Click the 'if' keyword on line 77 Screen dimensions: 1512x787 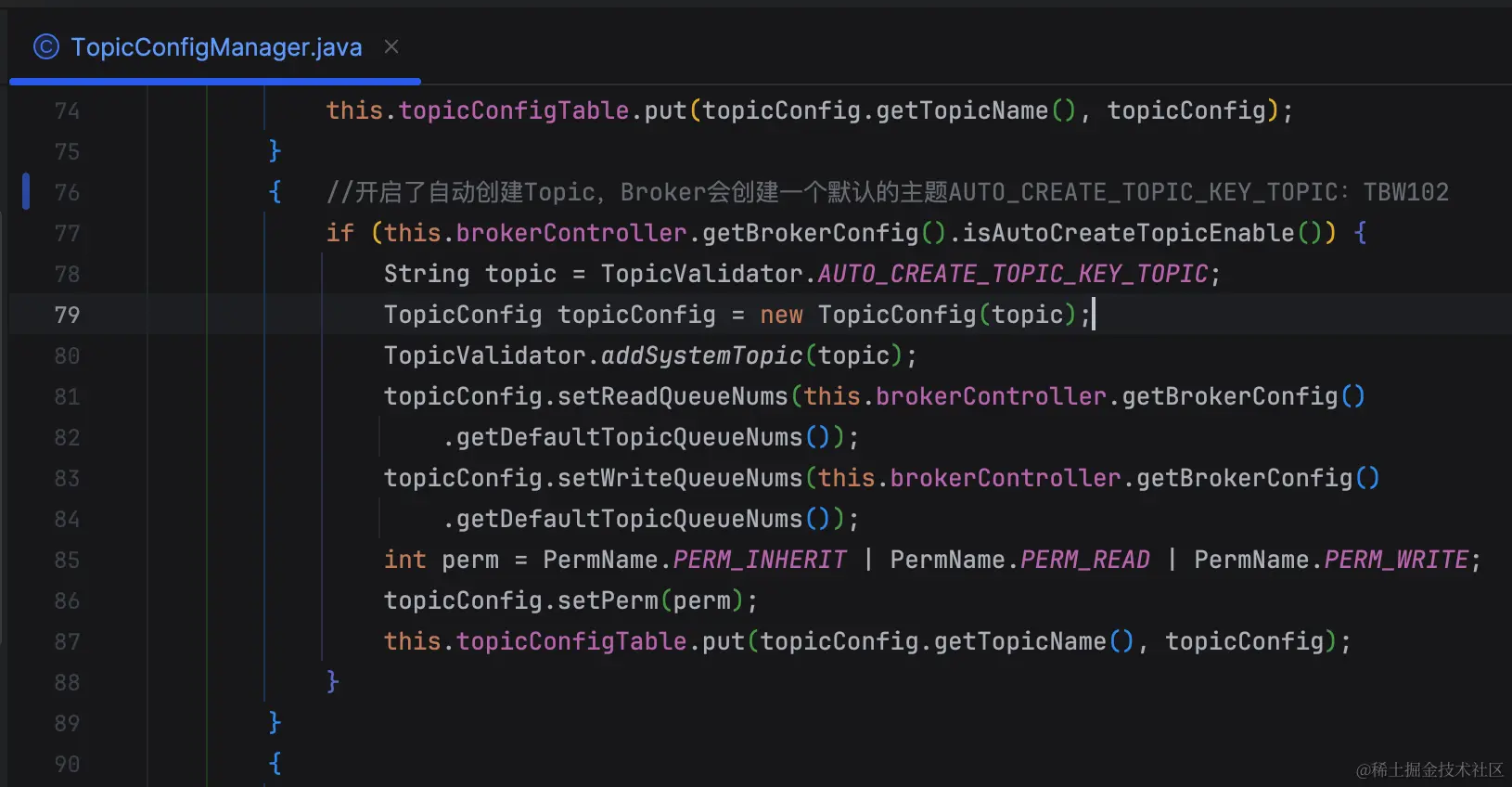tap(340, 233)
